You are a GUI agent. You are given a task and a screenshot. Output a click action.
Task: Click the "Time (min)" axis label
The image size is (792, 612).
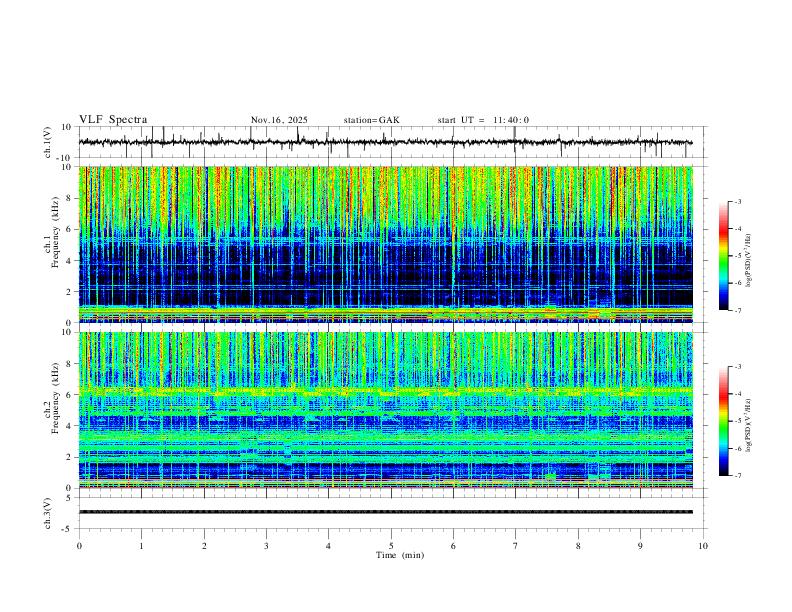tap(400, 555)
